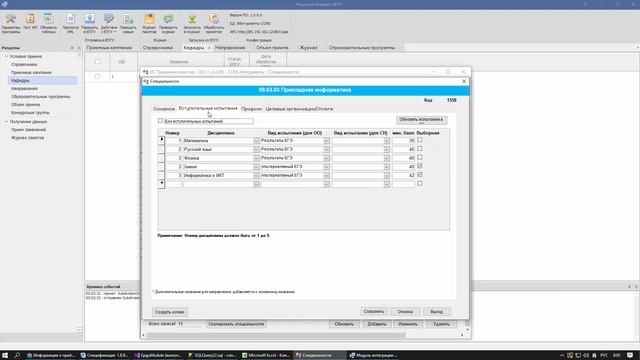
Task: Click the horizontal scrollbar of background window
Action: tap(276, 335)
